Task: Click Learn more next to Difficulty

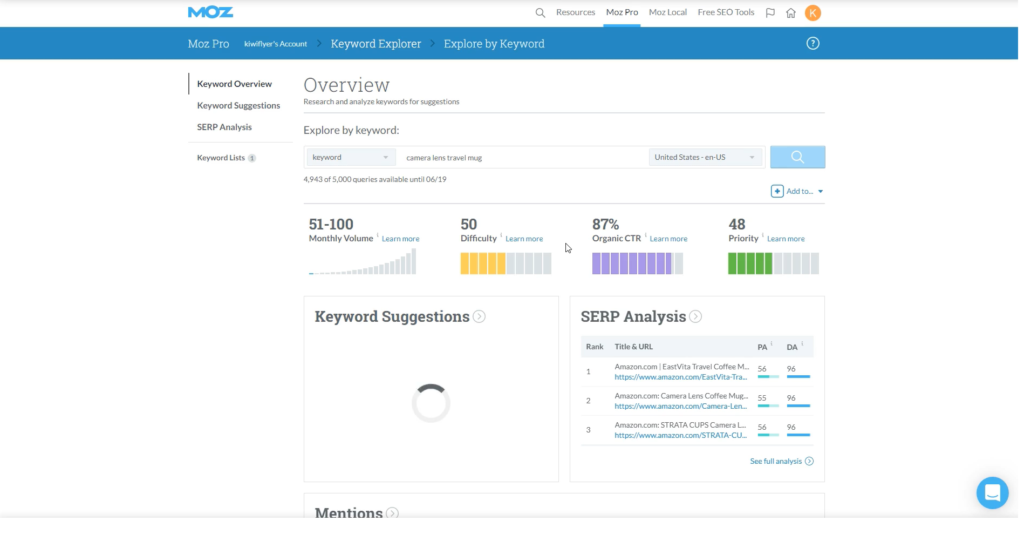Action: point(524,239)
